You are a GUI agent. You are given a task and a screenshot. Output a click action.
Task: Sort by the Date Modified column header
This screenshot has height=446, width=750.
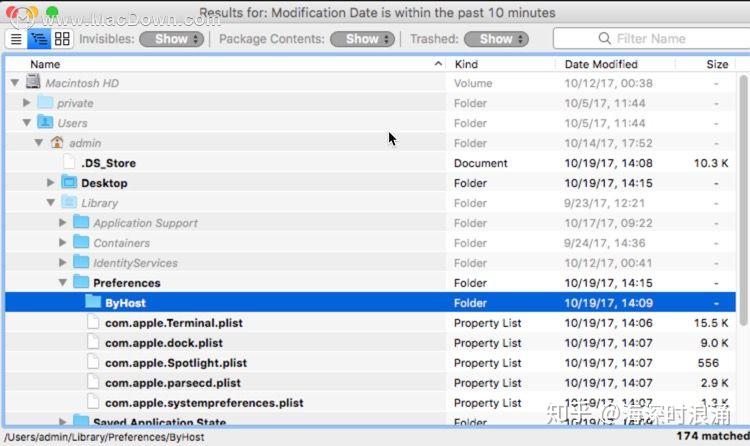[x=601, y=64]
